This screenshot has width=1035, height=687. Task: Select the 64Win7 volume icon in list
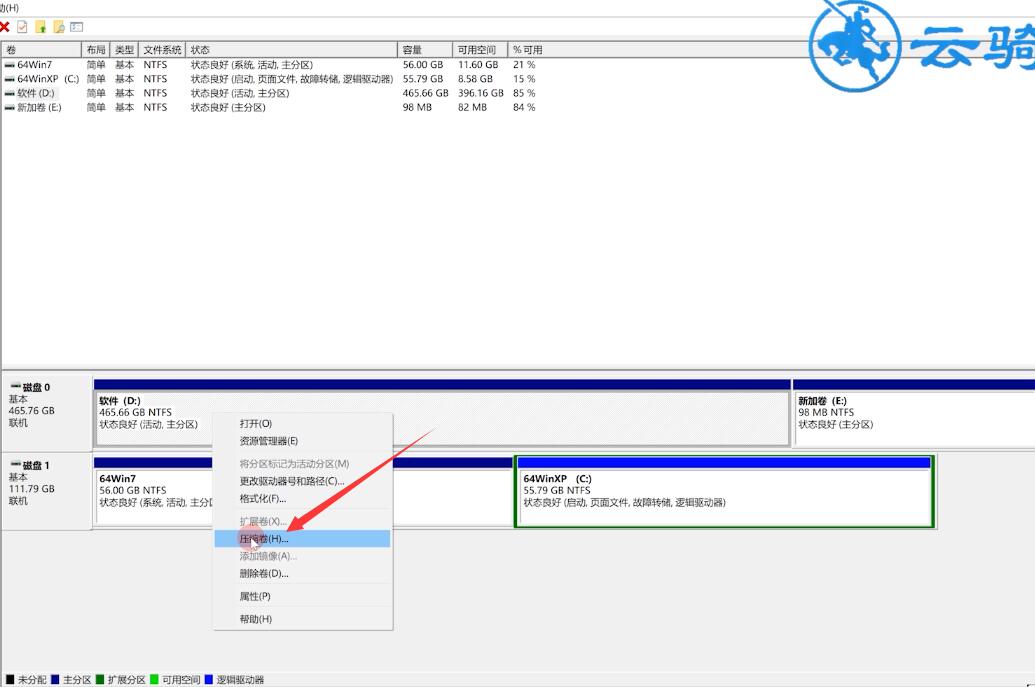[x=10, y=65]
